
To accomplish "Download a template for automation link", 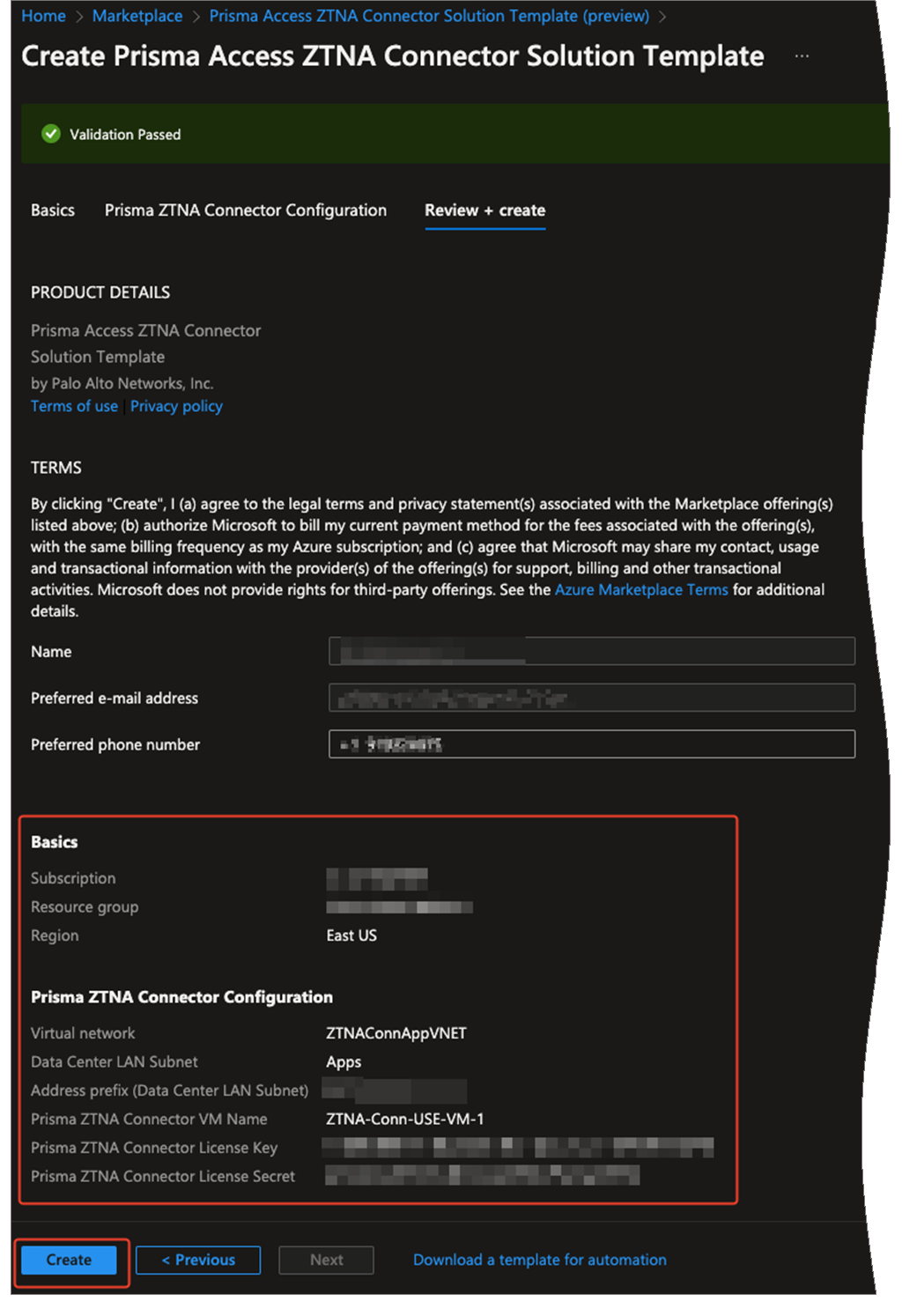I will click(540, 1260).
